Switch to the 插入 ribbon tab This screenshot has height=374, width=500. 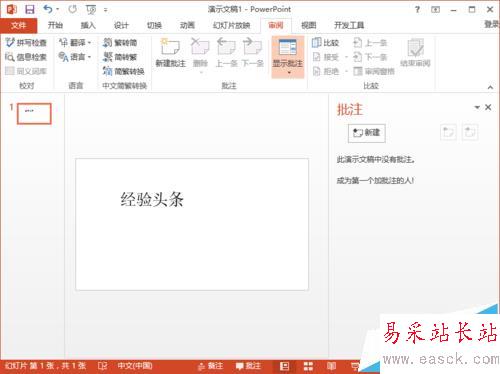click(88, 25)
